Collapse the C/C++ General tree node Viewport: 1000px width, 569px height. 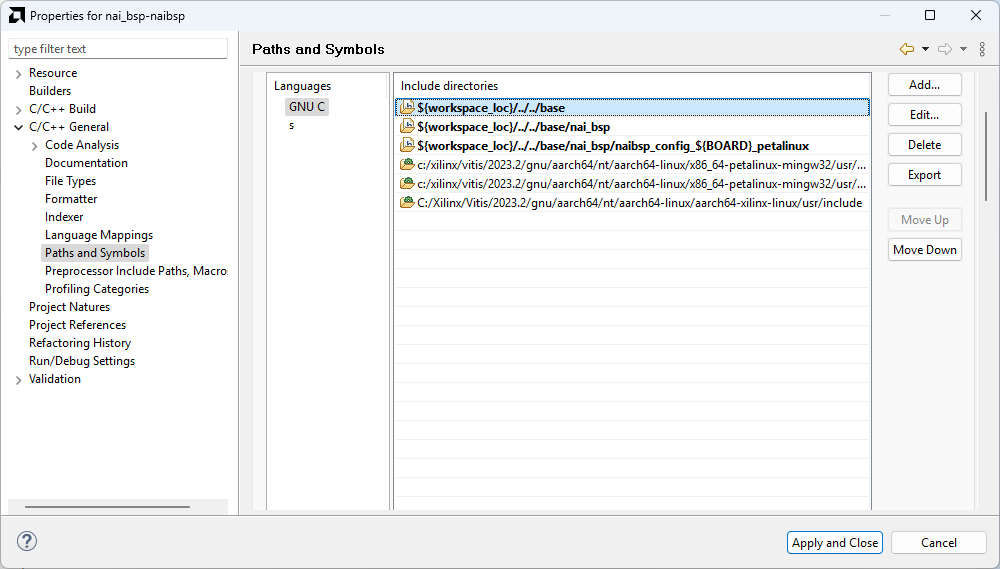[19, 128]
